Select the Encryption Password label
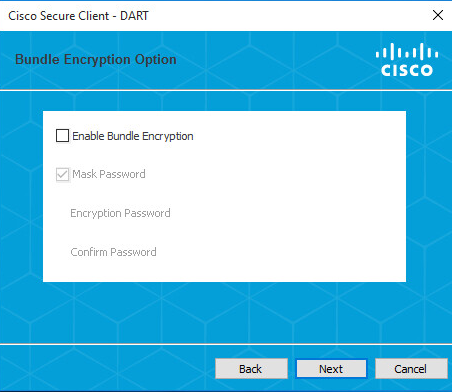Image resolution: width=452 pixels, height=392 pixels. (x=120, y=213)
